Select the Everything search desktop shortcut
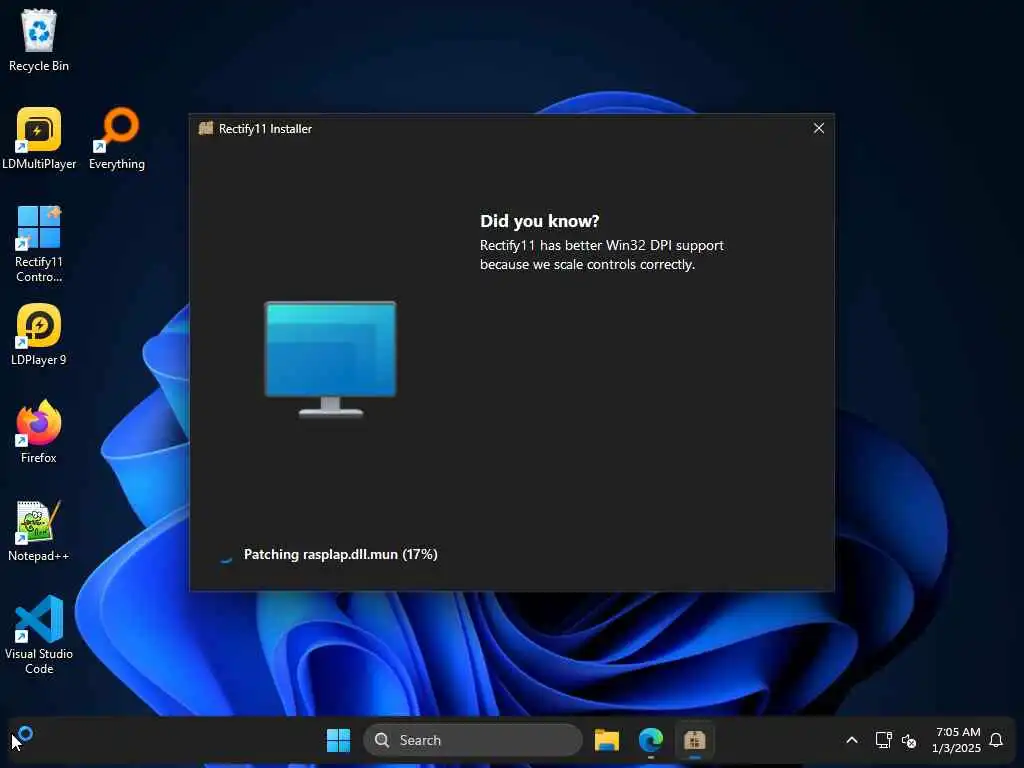The height and width of the screenshot is (768, 1024). [117, 138]
